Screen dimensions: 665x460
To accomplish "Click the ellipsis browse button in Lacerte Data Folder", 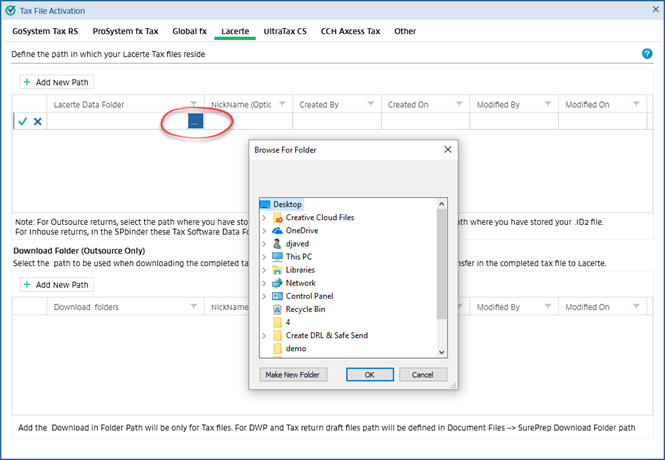I will click(x=195, y=121).
